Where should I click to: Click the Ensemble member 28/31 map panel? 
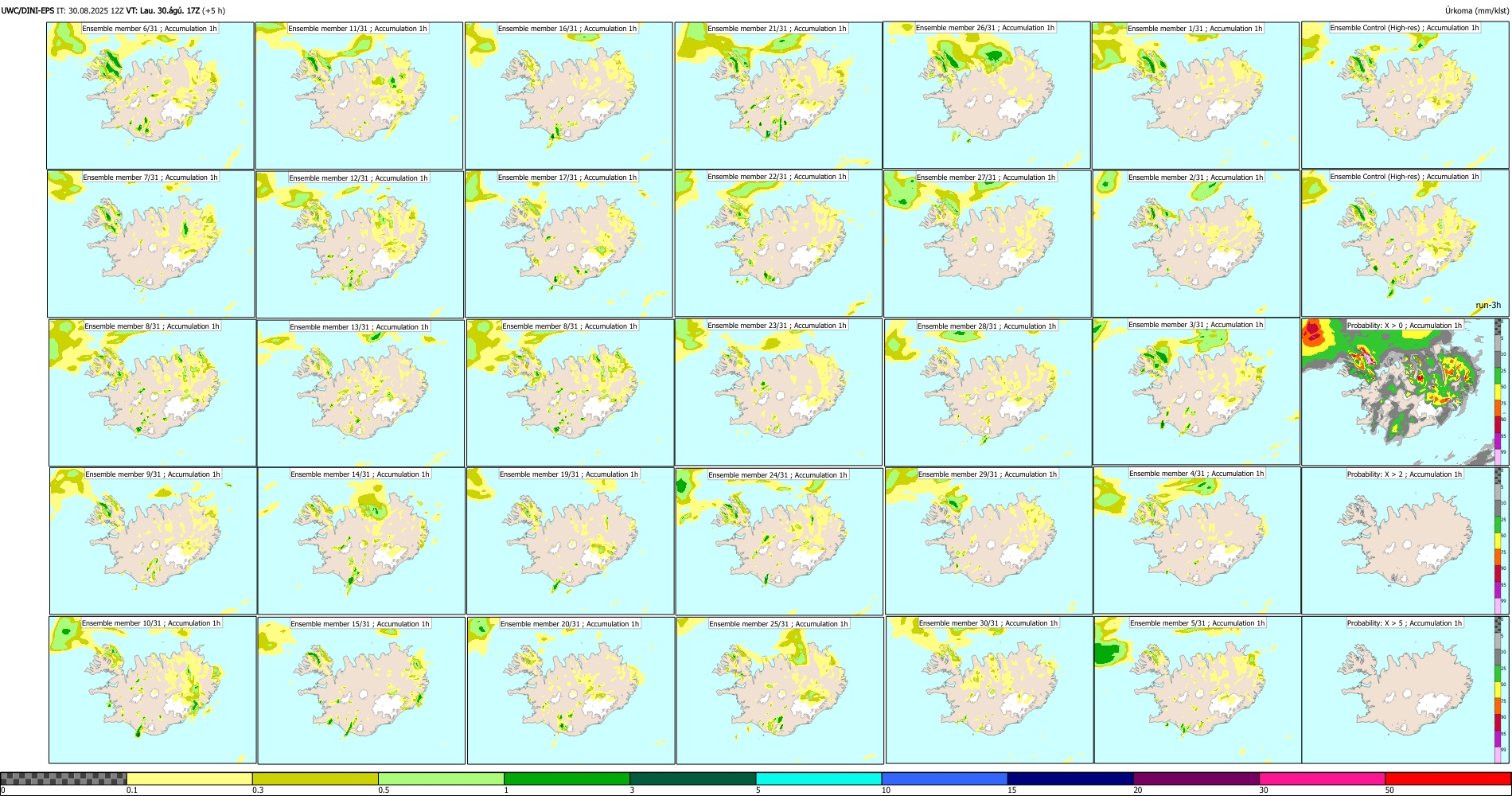(988, 392)
